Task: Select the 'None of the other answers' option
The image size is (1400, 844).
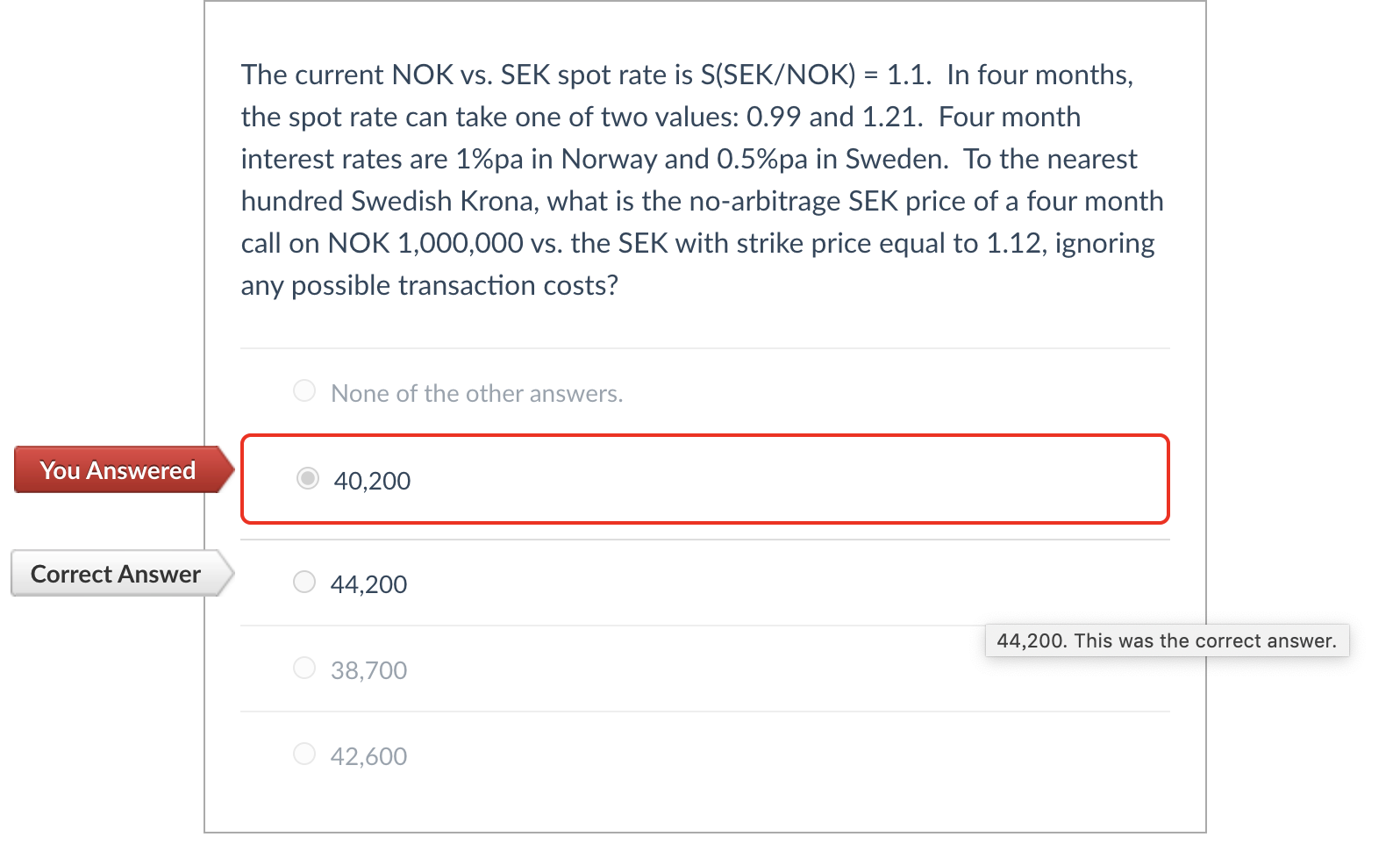Action: pyautogui.click(x=304, y=390)
